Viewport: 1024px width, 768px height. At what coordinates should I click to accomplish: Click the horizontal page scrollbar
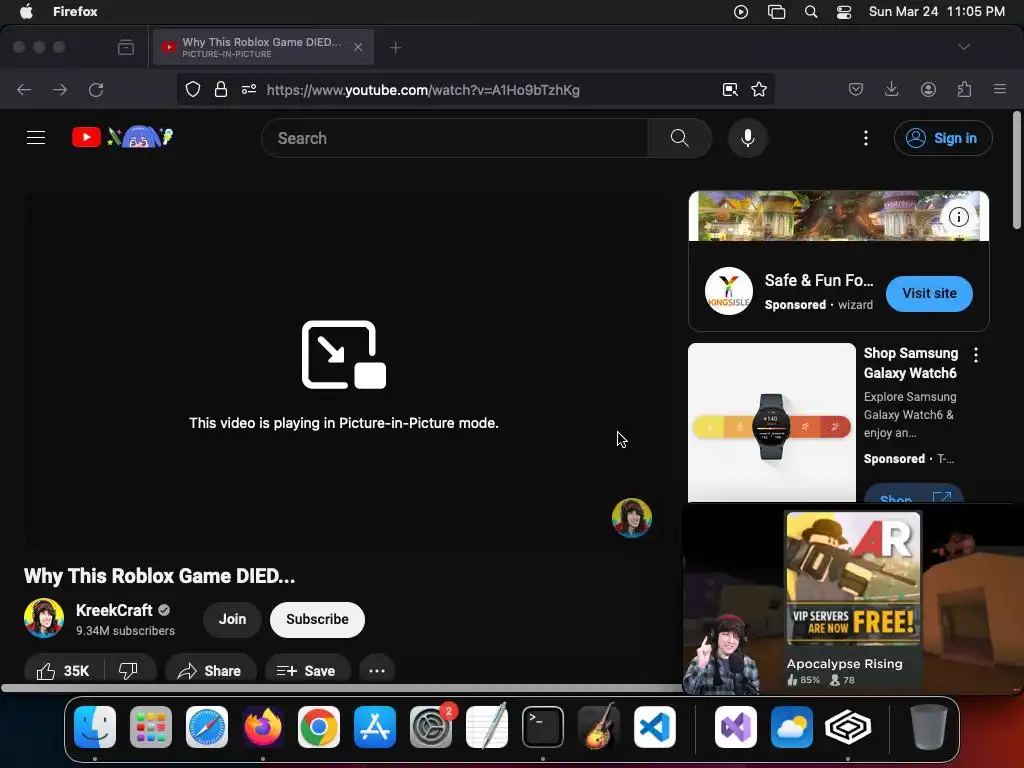point(340,688)
